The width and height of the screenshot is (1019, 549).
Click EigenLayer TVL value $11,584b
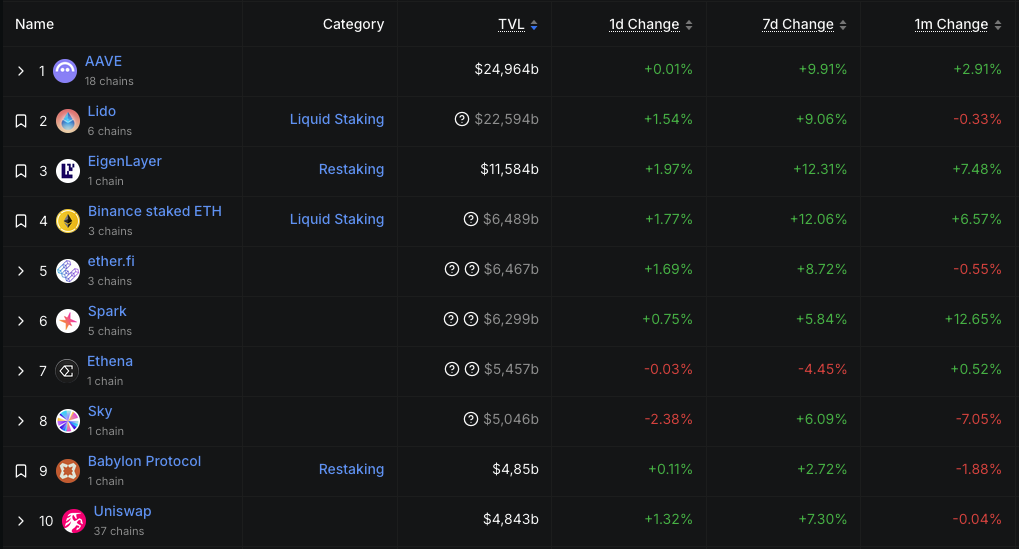coord(510,169)
